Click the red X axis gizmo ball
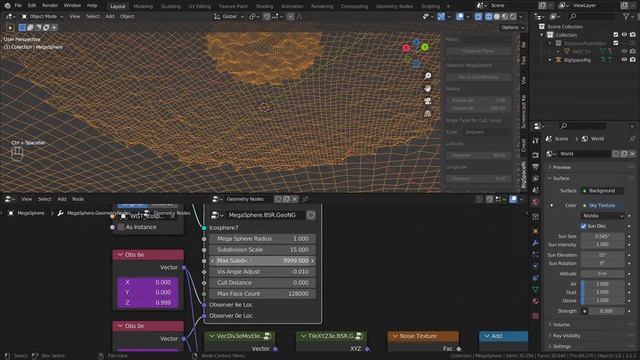 pyautogui.click(x=406, y=48)
